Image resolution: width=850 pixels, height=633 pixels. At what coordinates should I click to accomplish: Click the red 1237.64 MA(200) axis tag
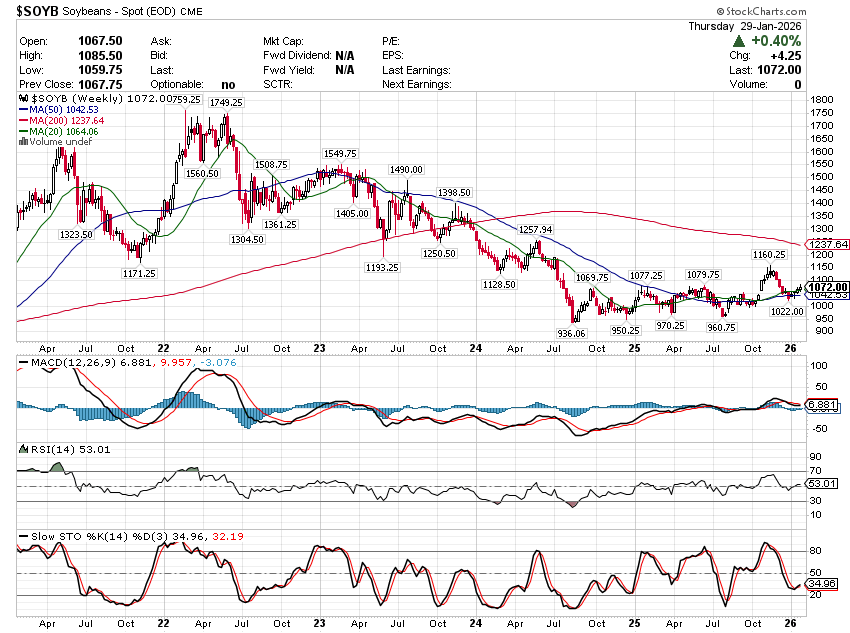(x=828, y=244)
